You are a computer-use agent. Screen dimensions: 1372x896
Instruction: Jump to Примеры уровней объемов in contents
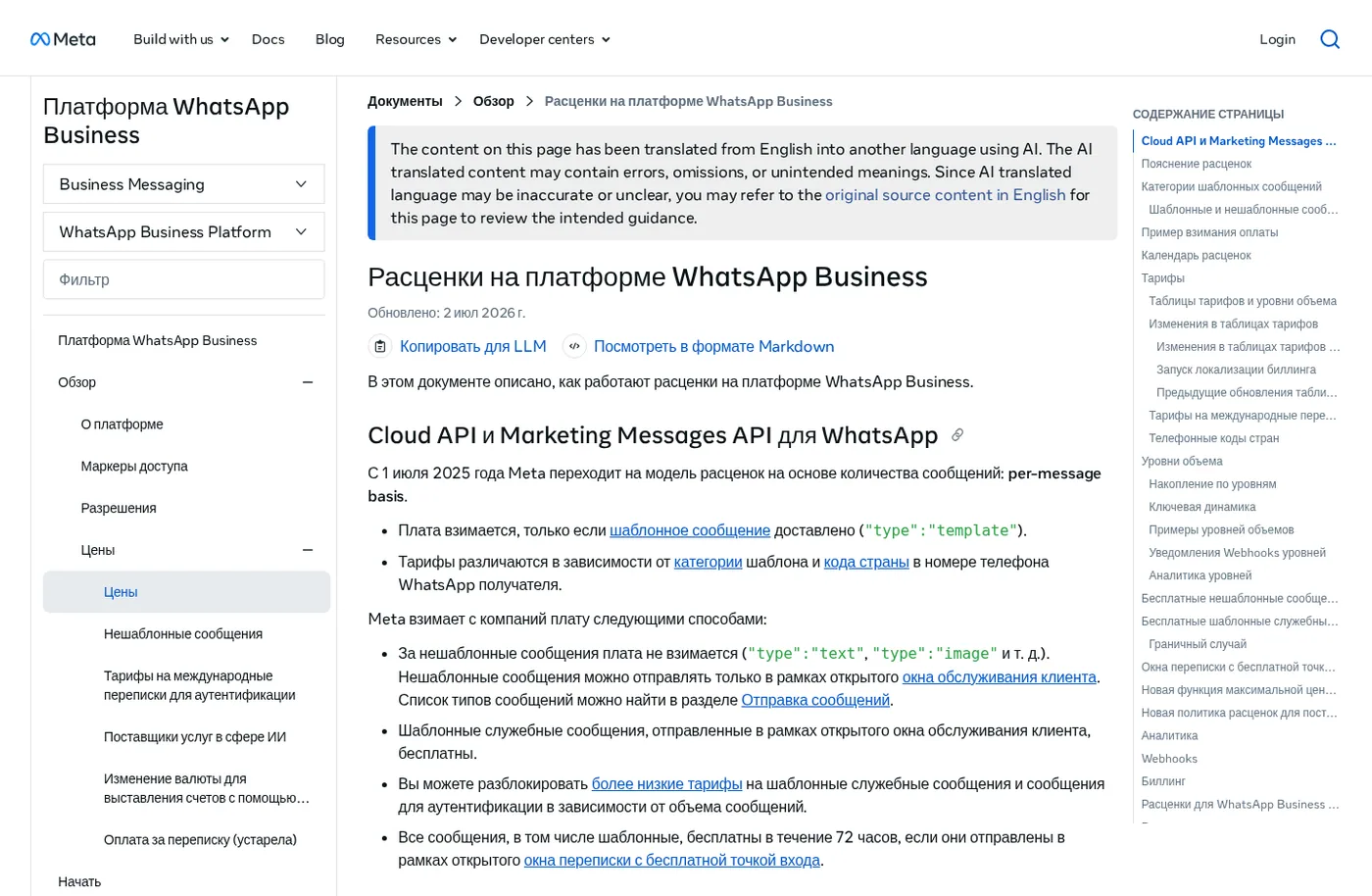point(1221,529)
